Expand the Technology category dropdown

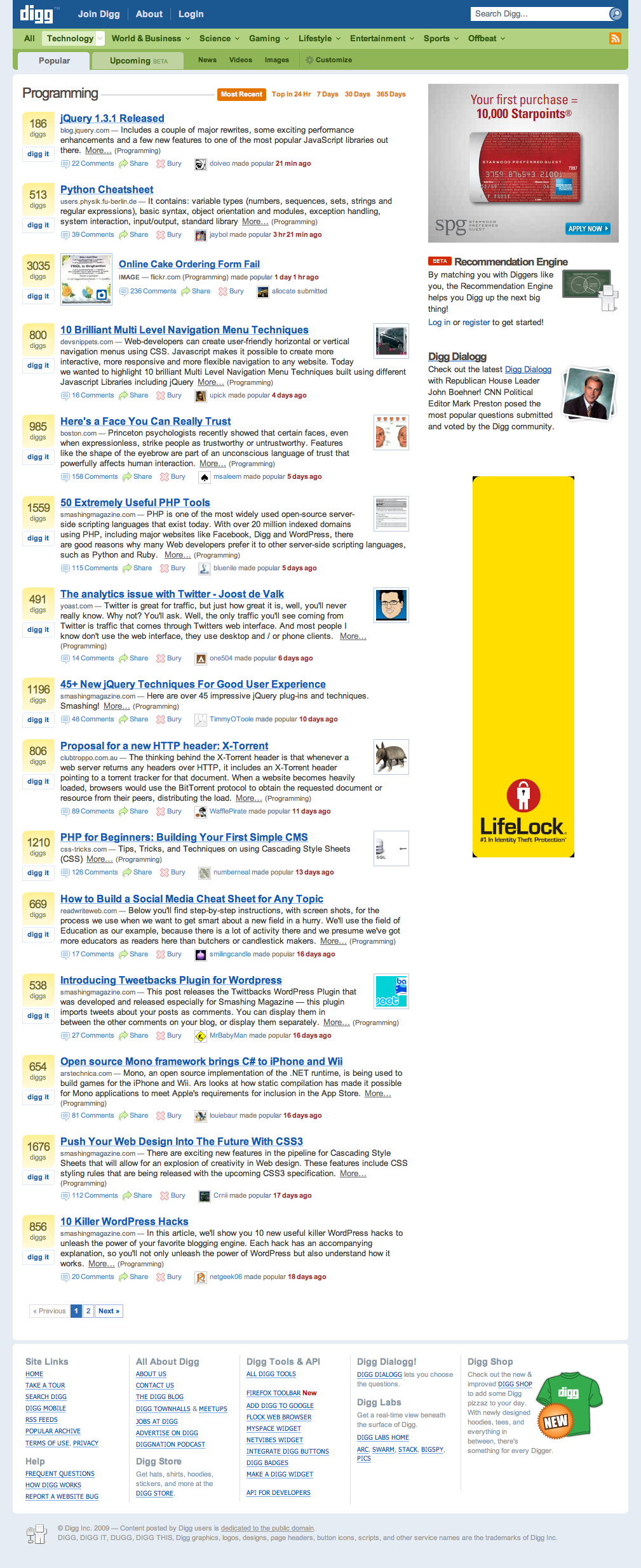coord(99,39)
